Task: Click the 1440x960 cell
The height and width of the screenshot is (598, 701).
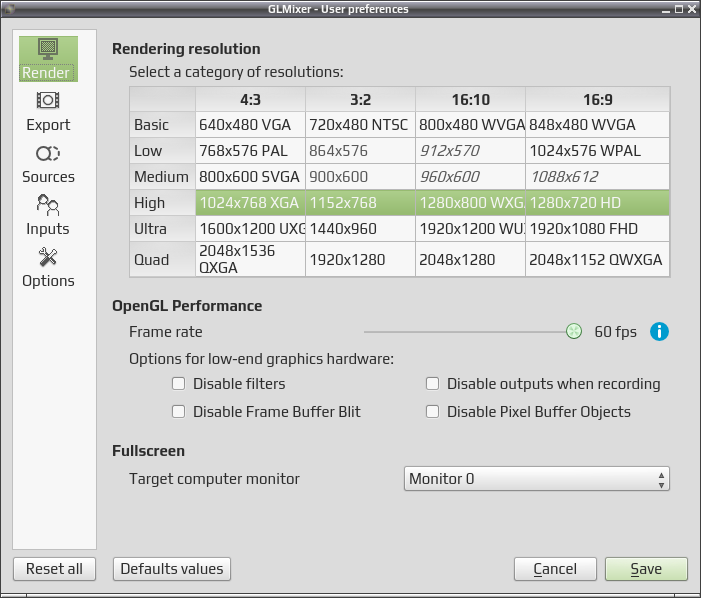Action: (360, 228)
